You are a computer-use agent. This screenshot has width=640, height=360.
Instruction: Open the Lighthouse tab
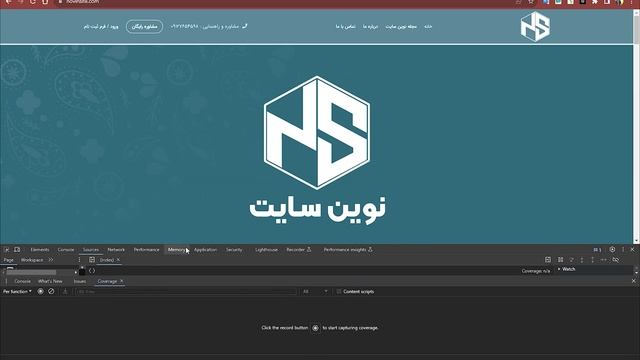(266, 250)
